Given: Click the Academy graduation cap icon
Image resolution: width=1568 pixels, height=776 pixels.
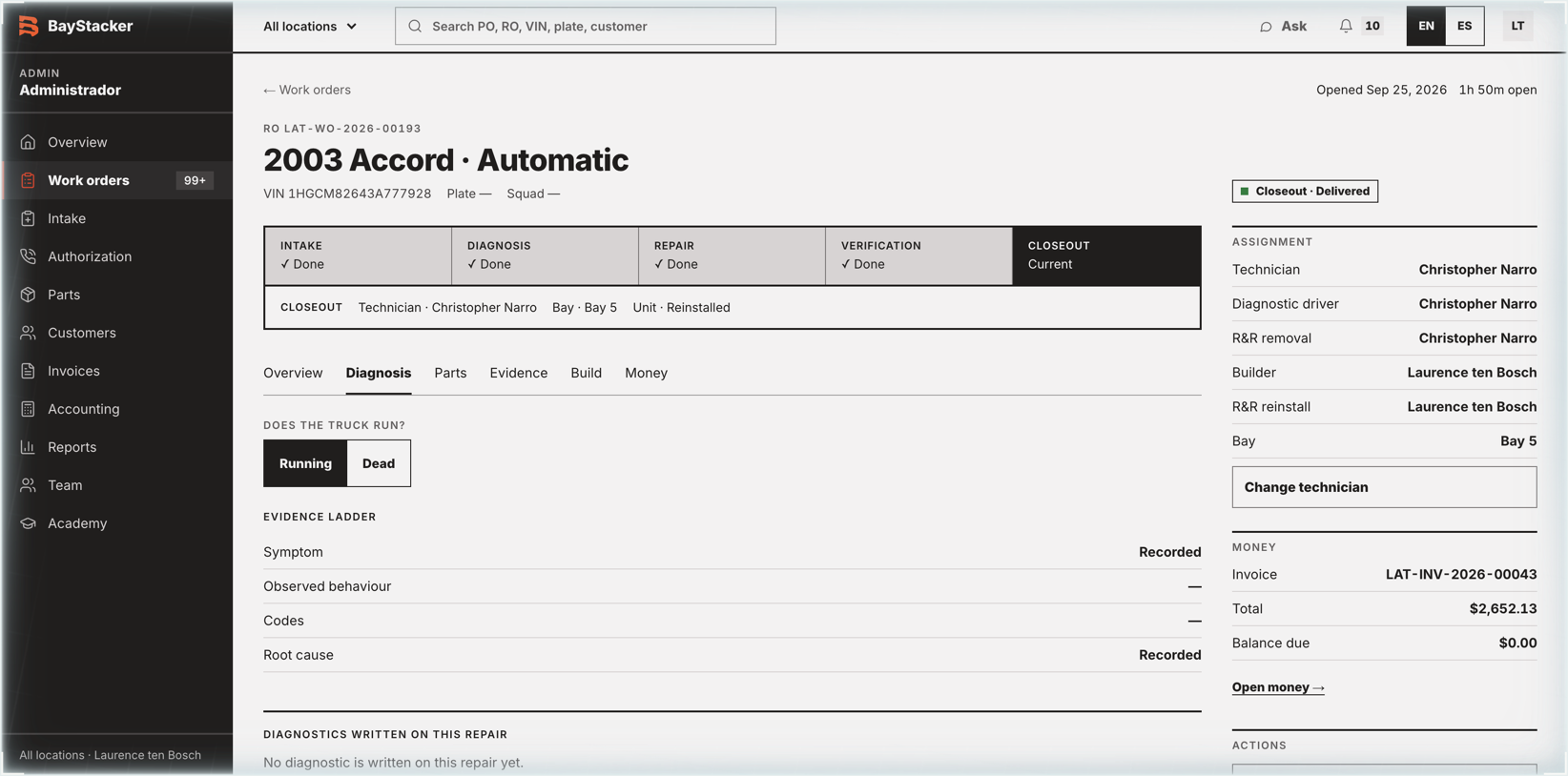Looking at the screenshot, I should pyautogui.click(x=28, y=523).
